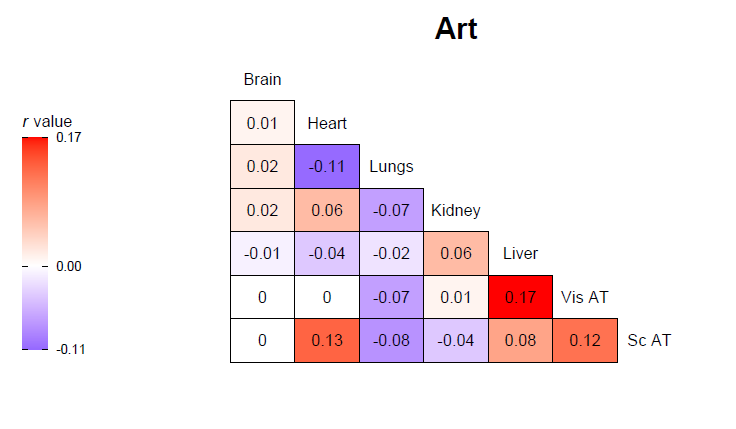The height and width of the screenshot is (429, 736).
Task: Click the 0.13 cell in the Sc AT row
Action: (x=327, y=341)
